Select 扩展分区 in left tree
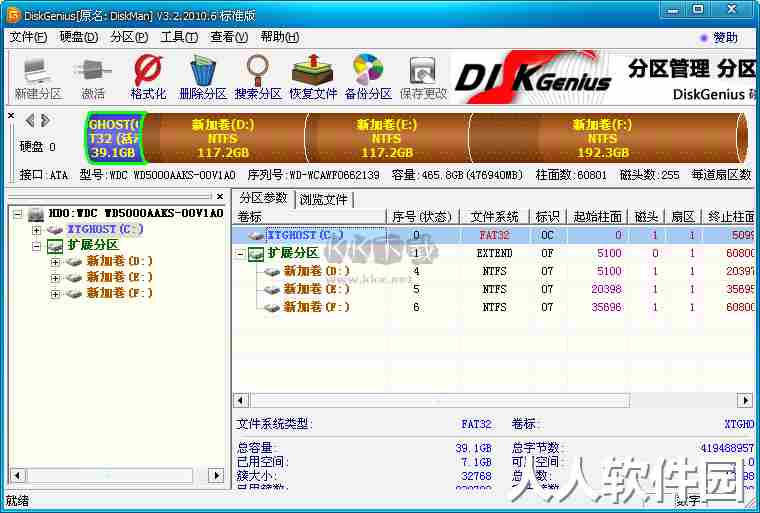The height and width of the screenshot is (513, 760). pos(93,245)
